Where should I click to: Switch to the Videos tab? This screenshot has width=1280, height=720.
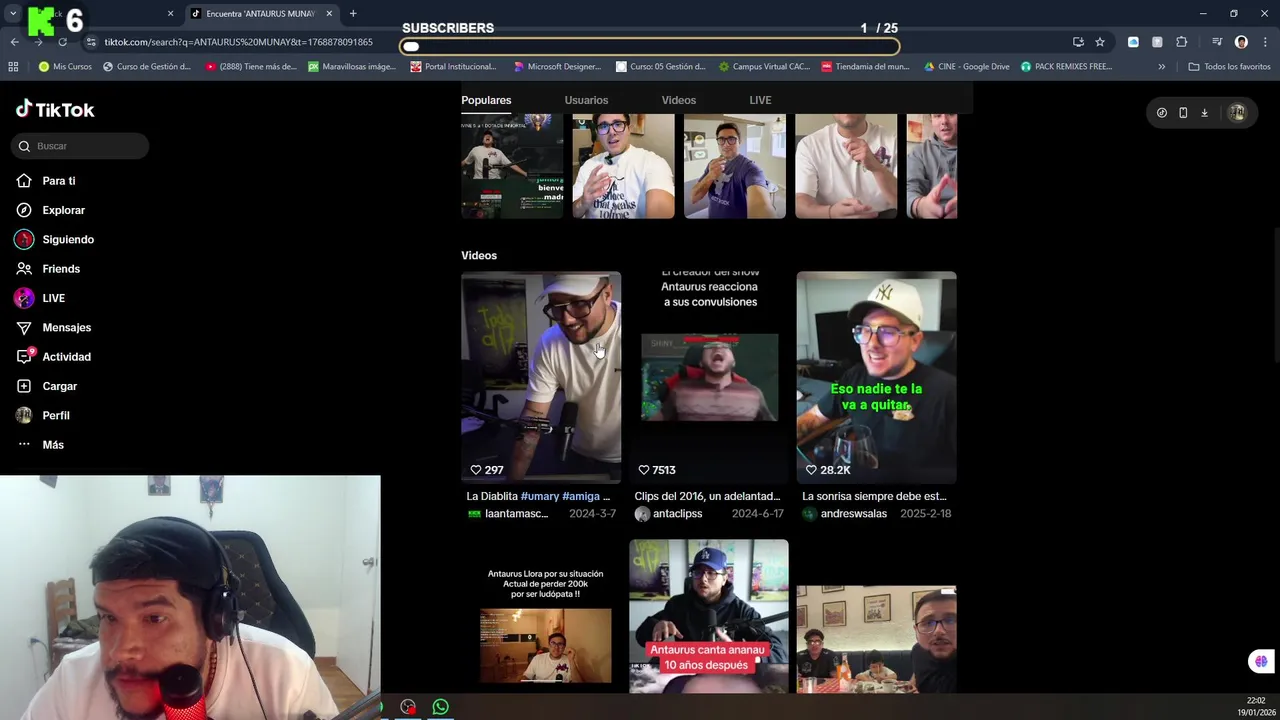[x=678, y=100]
